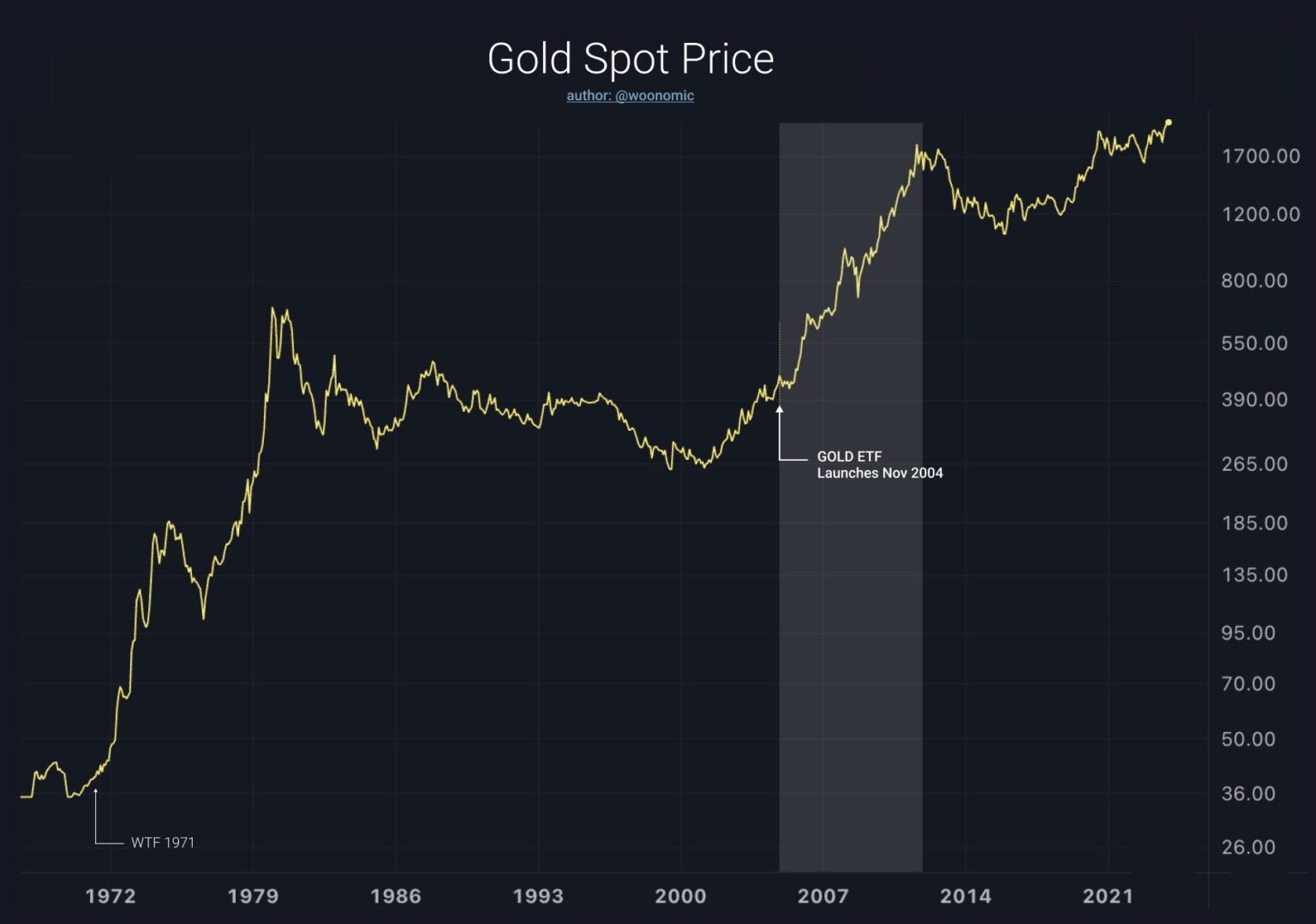1316x924 pixels.
Task: Select the 1972 label on the time axis
Action: [111, 897]
